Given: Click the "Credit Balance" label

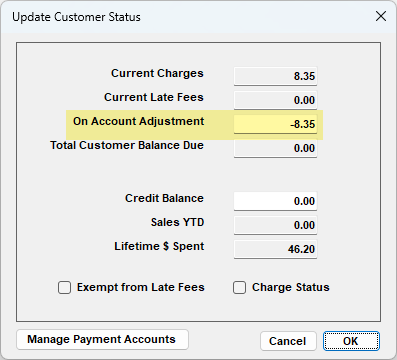Looking at the screenshot, I should tap(164, 198).
